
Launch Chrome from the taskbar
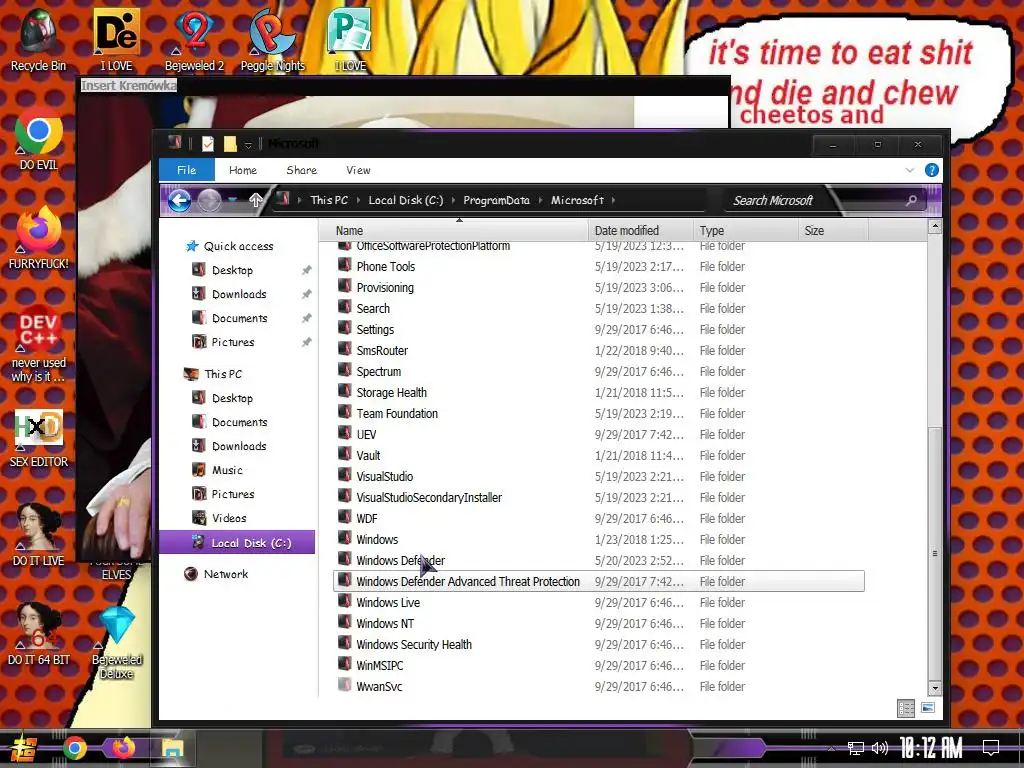click(x=75, y=748)
